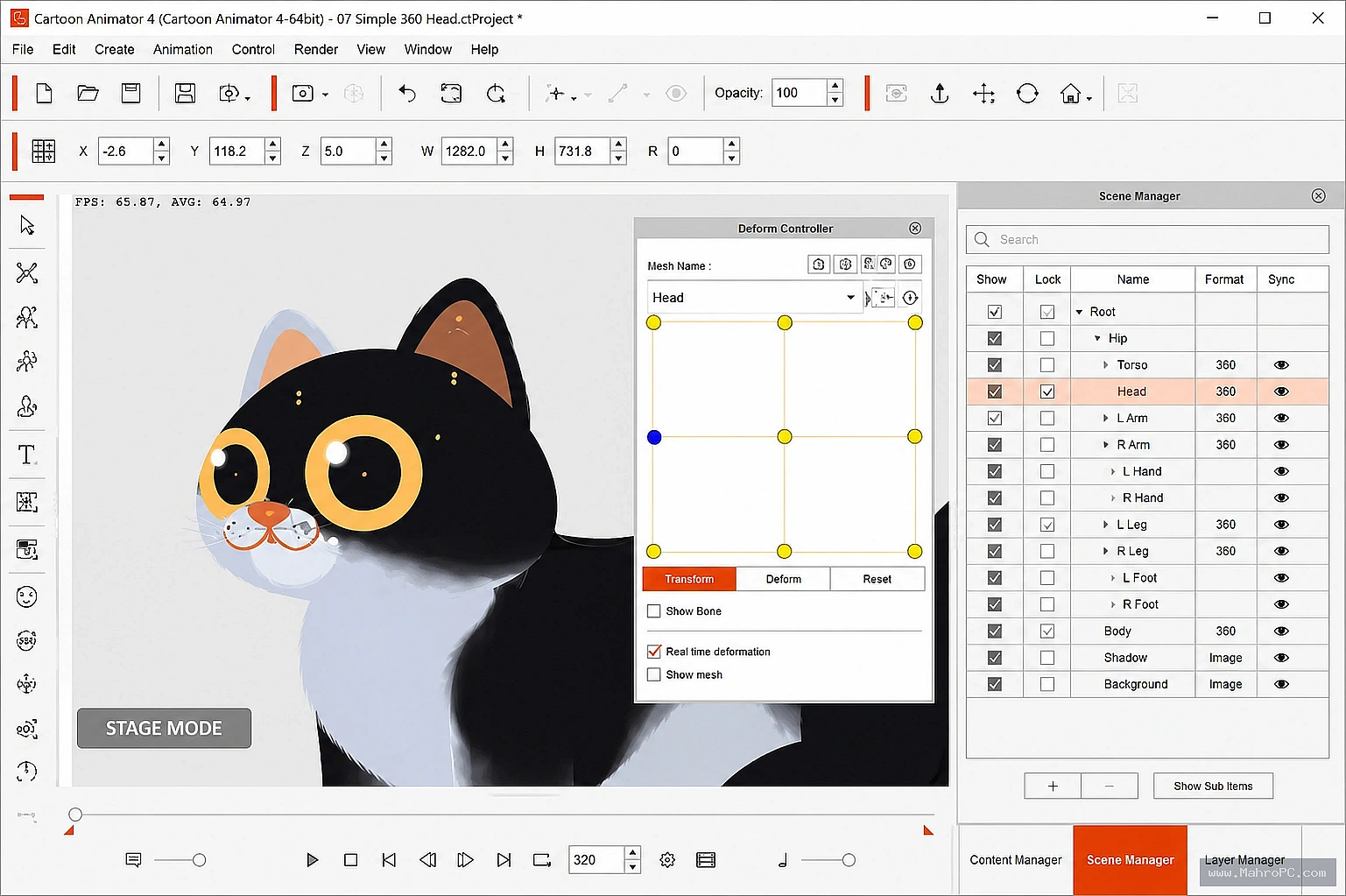Toggle loop playback icon
1346x896 pixels.
[x=542, y=860]
